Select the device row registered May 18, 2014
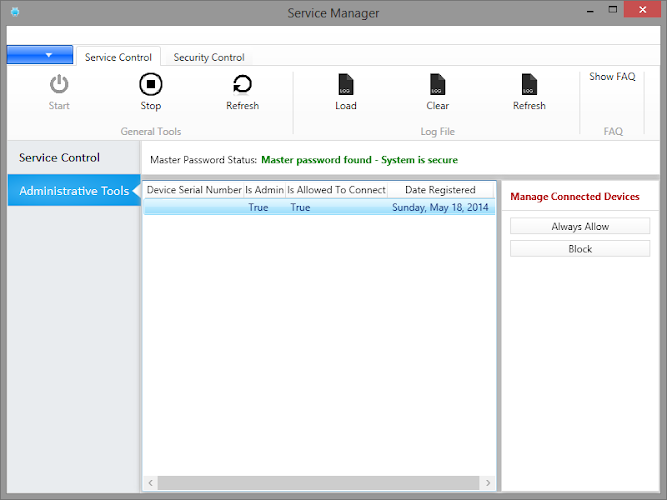 tap(319, 208)
